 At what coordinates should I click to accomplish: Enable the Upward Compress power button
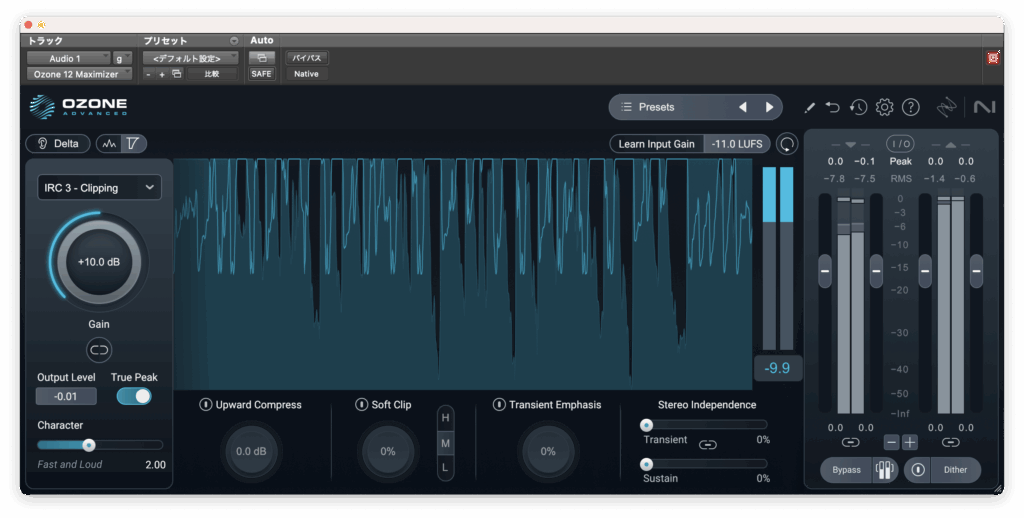point(206,405)
